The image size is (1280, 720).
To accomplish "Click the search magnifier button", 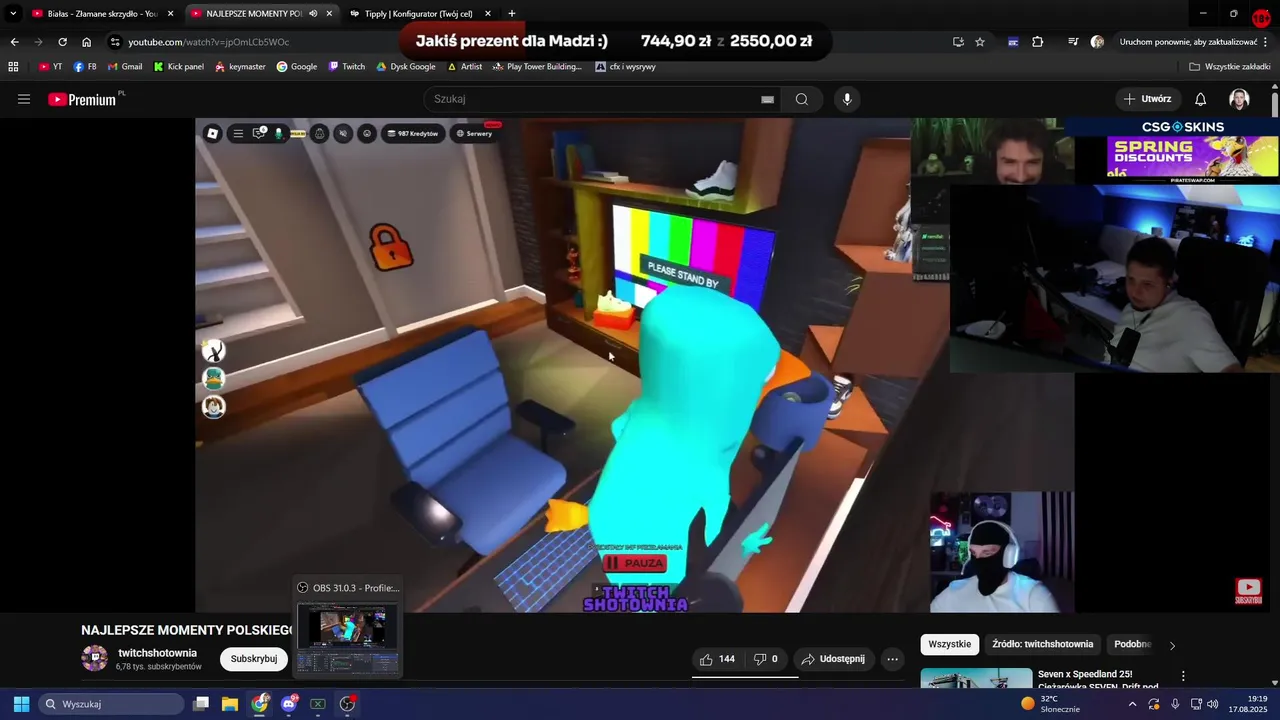I will (801, 99).
